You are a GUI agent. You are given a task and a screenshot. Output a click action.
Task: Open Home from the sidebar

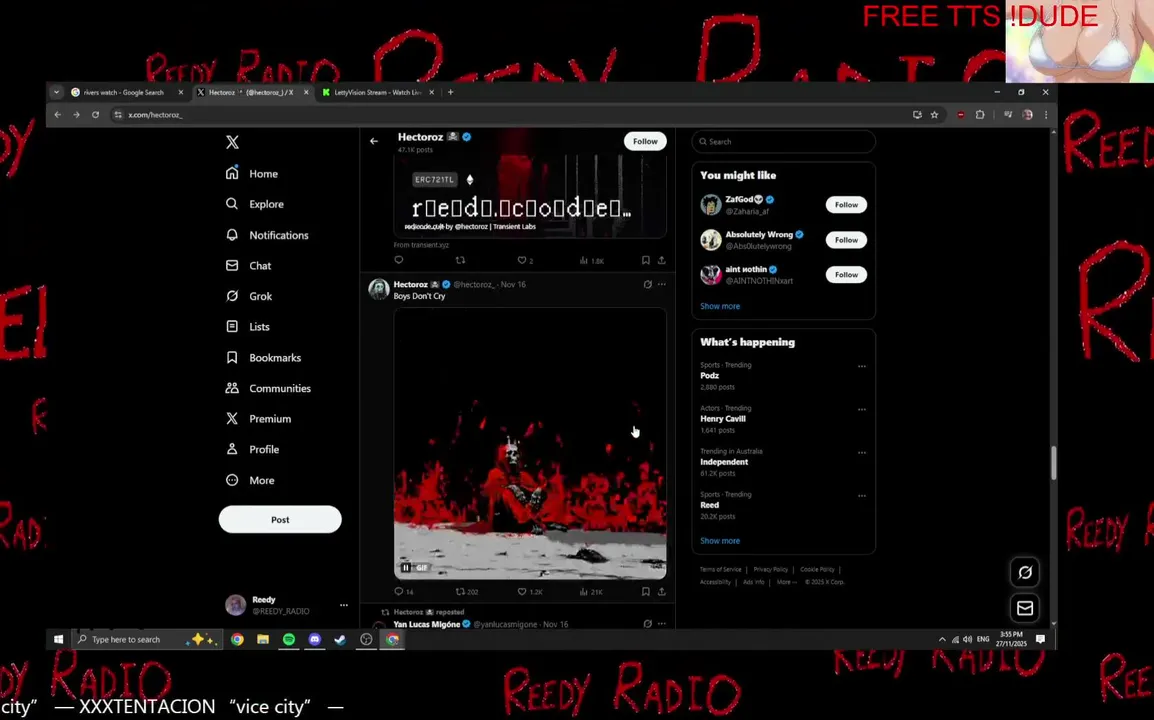click(252, 174)
